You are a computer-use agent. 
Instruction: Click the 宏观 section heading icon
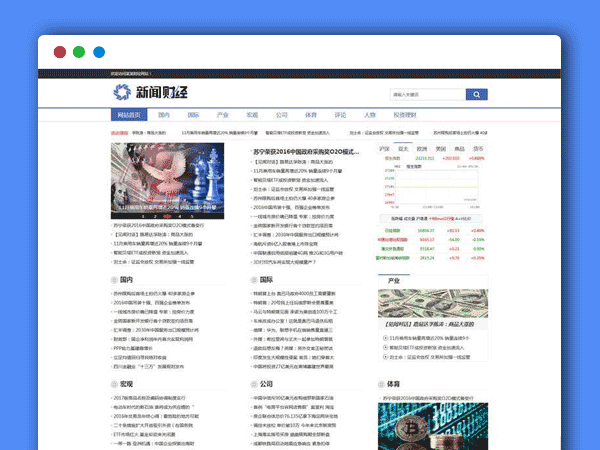[112, 383]
